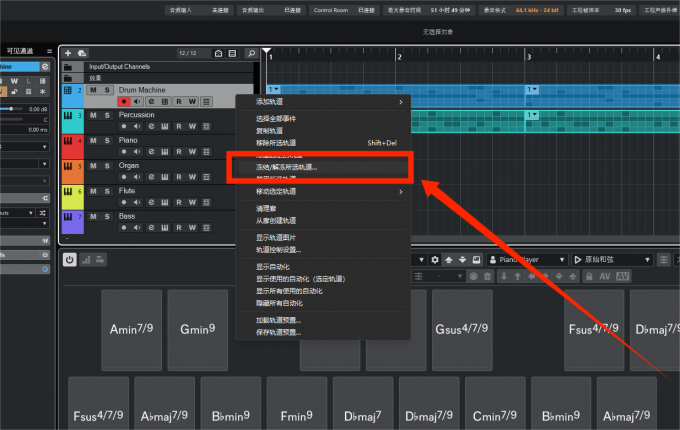
Task: Click the yellow Flute track color strip
Action: click(x=72, y=198)
